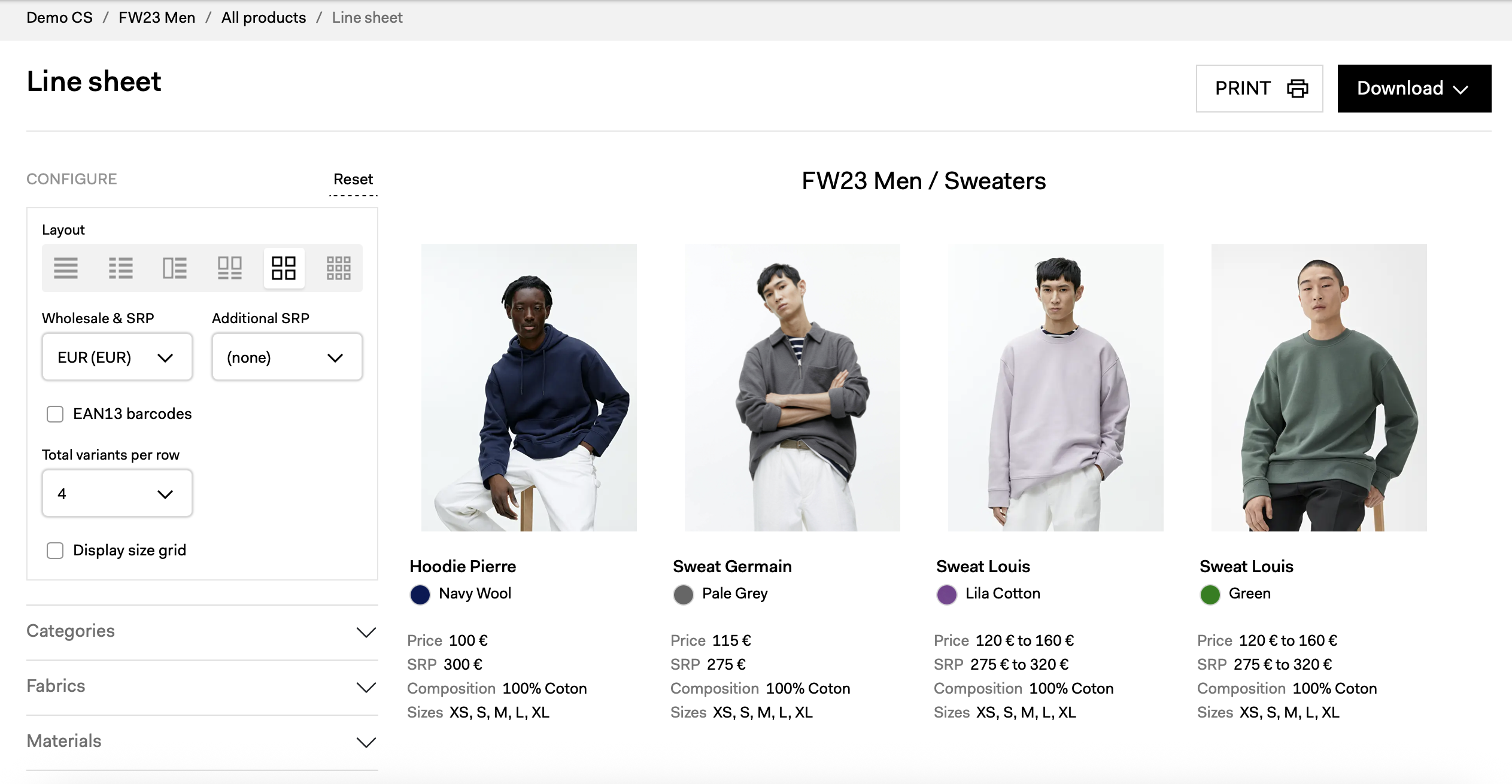Select the plain text lines layout icon

point(66,268)
